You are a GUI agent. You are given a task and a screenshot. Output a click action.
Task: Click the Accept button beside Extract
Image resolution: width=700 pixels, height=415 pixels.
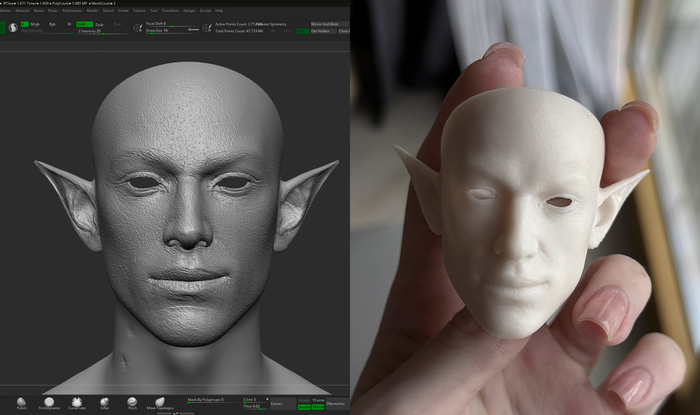(x=304, y=400)
